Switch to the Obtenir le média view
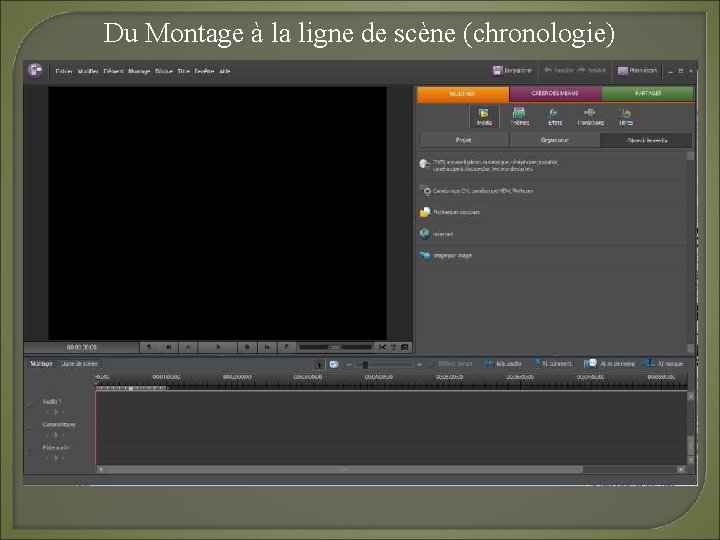720x540 pixels. 647,140
